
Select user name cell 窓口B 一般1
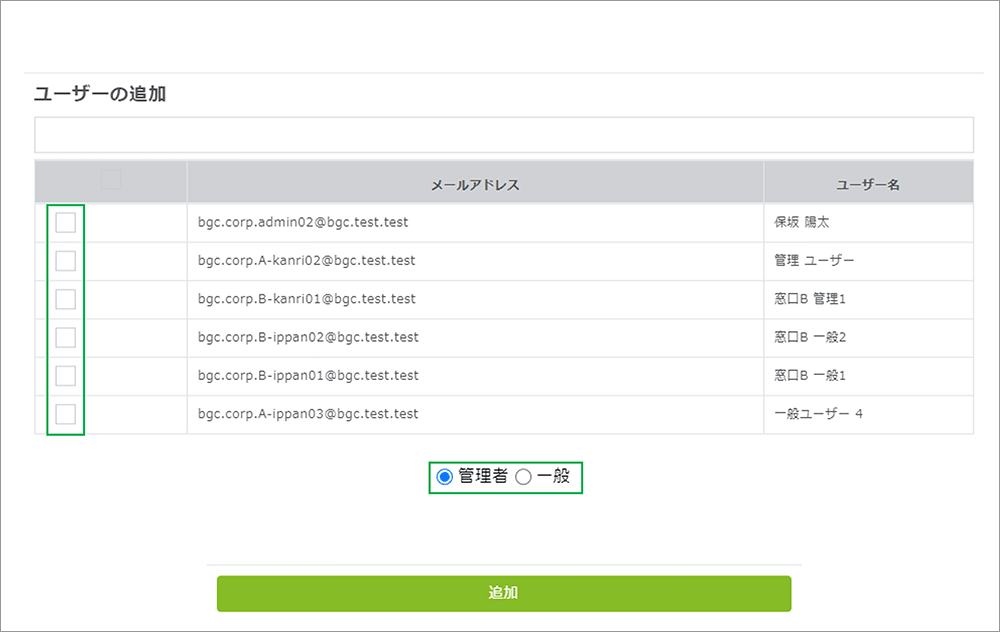click(810, 375)
